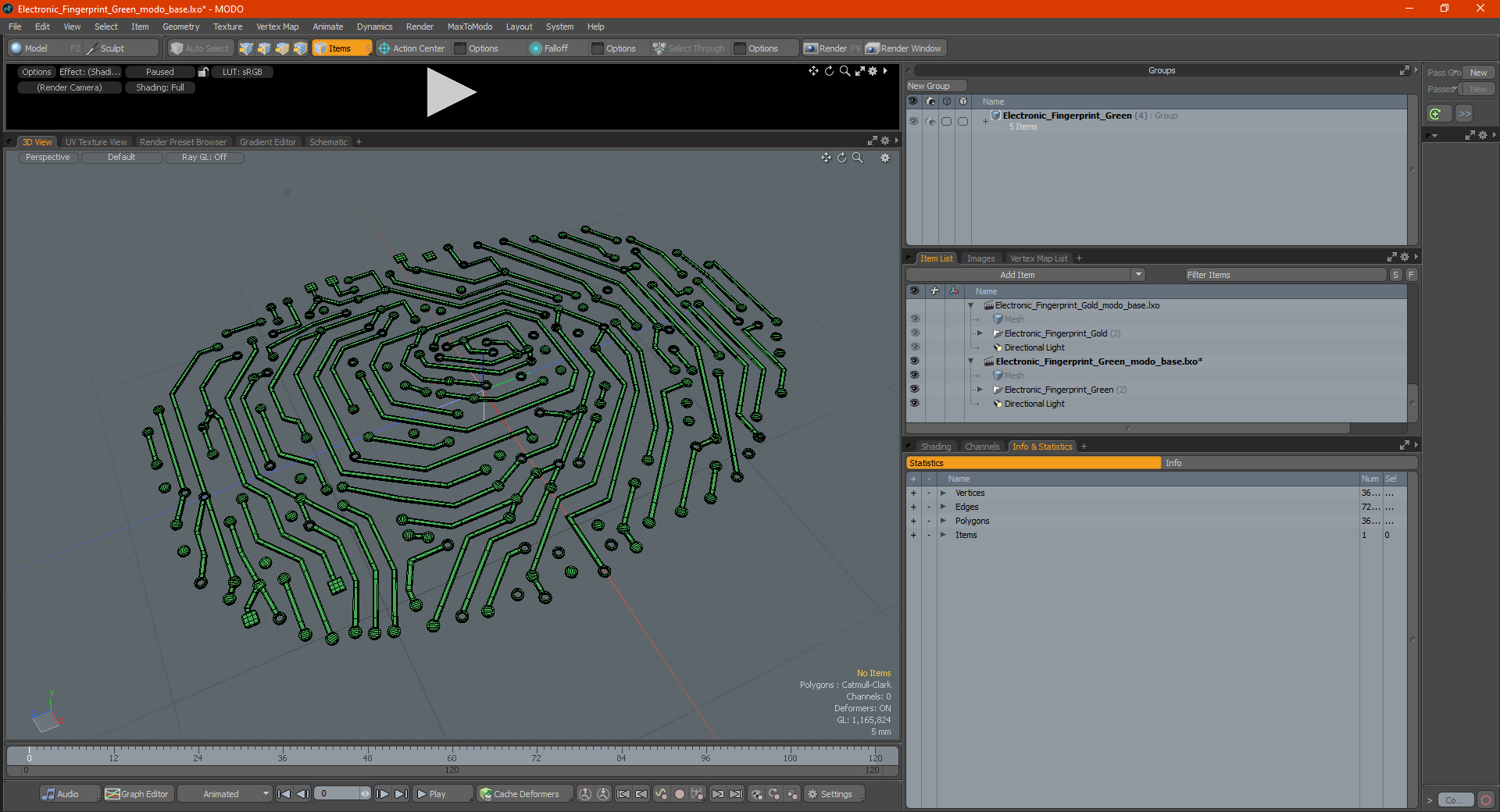The width and height of the screenshot is (1500, 812).
Task: Toggle visibility of bottom Directional Light
Action: 915,404
